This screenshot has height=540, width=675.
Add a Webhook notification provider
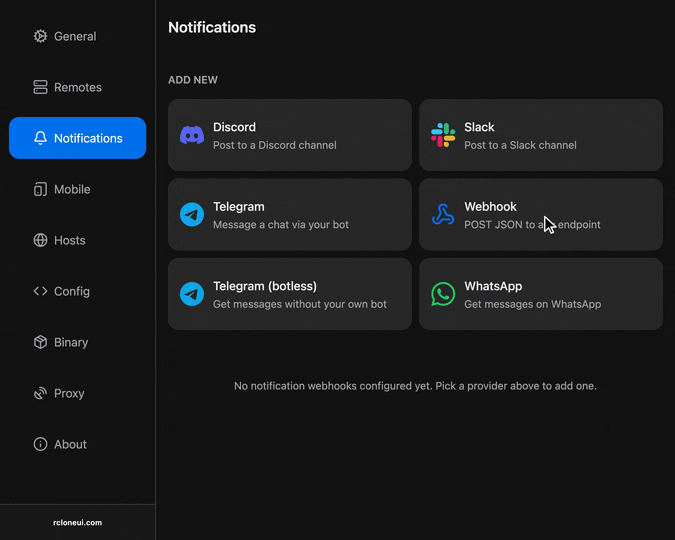(541, 214)
